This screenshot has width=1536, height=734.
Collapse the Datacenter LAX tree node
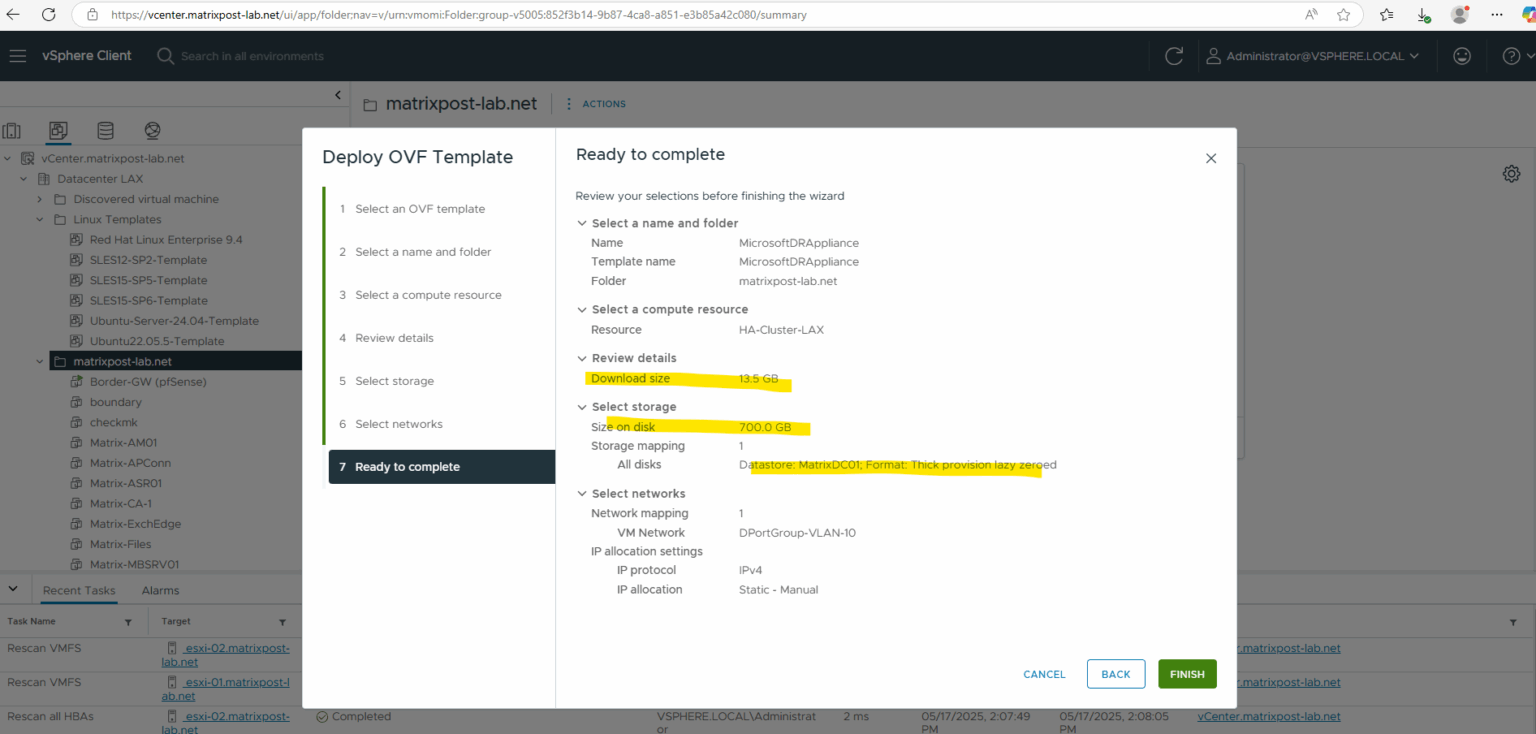[x=22, y=178]
